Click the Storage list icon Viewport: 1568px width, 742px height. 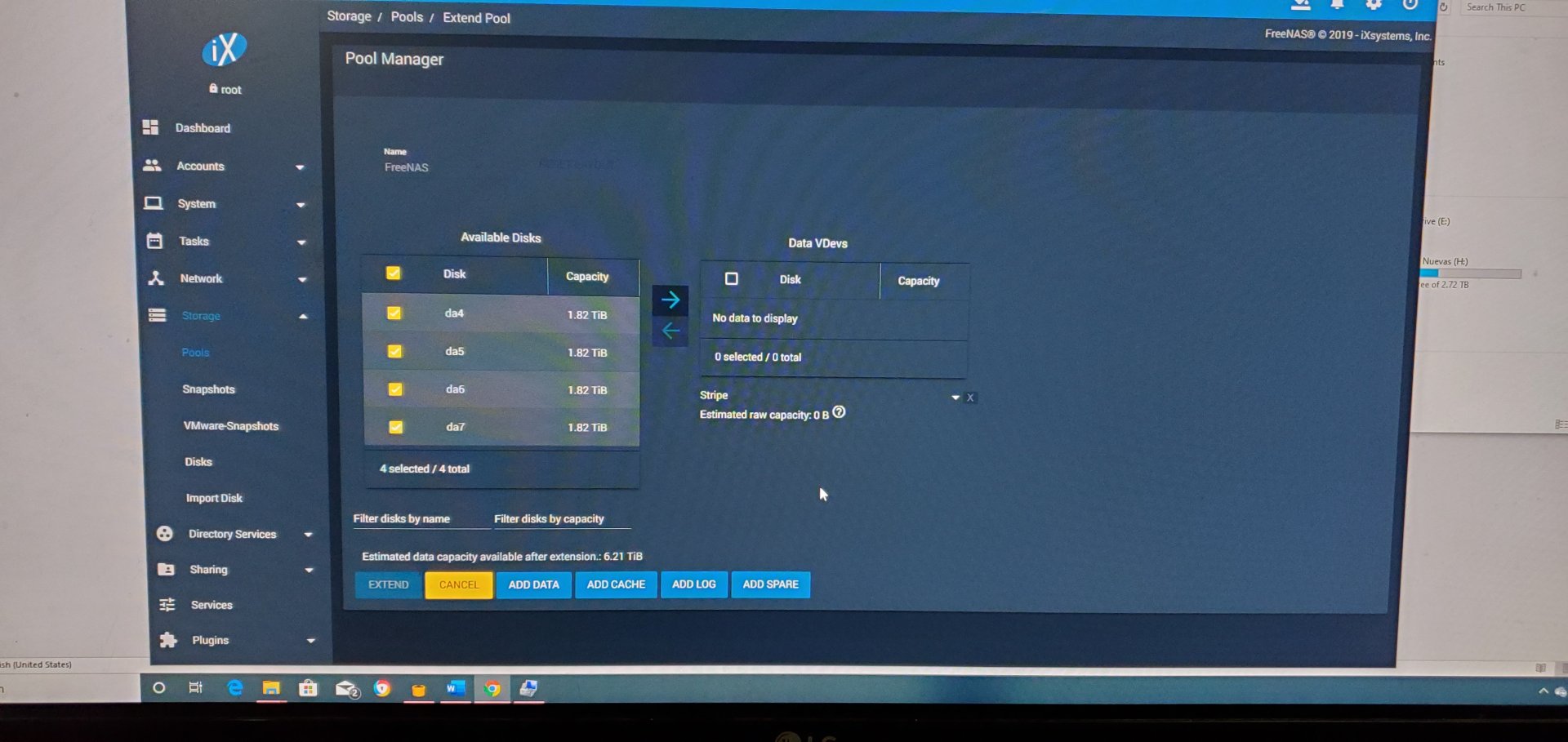point(158,315)
